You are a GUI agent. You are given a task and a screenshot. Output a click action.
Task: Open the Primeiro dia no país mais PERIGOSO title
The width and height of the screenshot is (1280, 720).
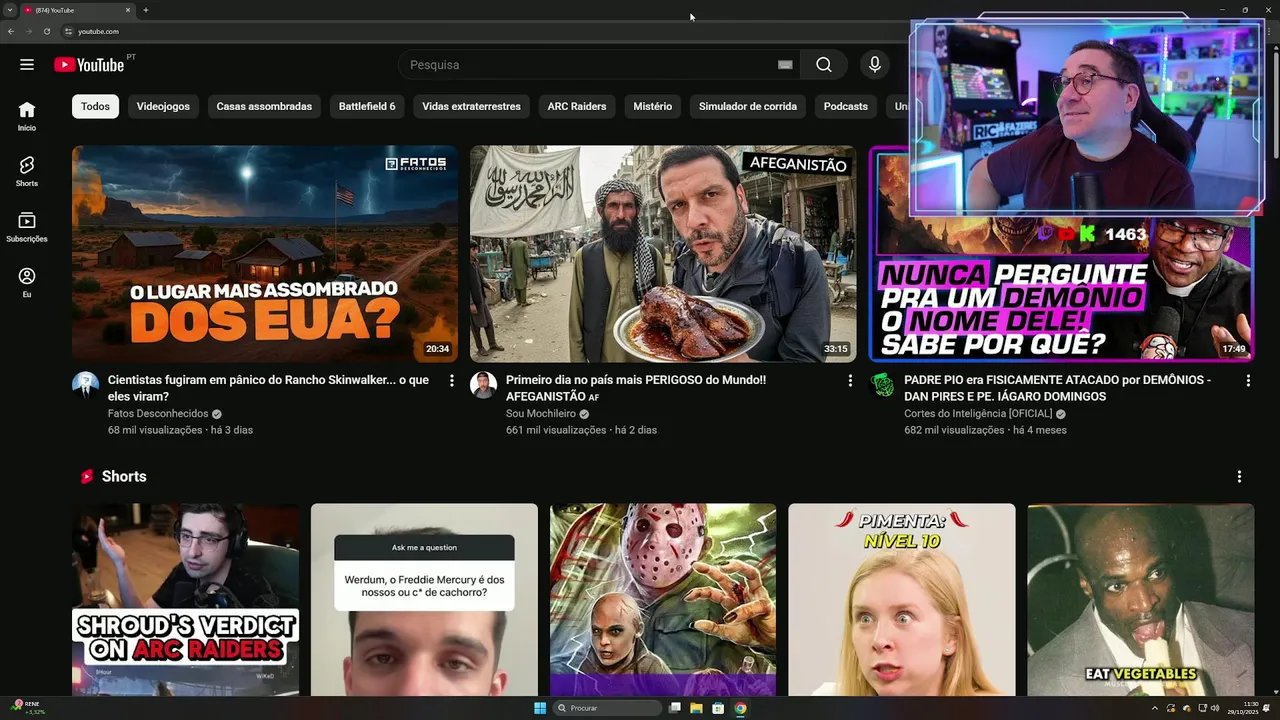click(x=636, y=388)
